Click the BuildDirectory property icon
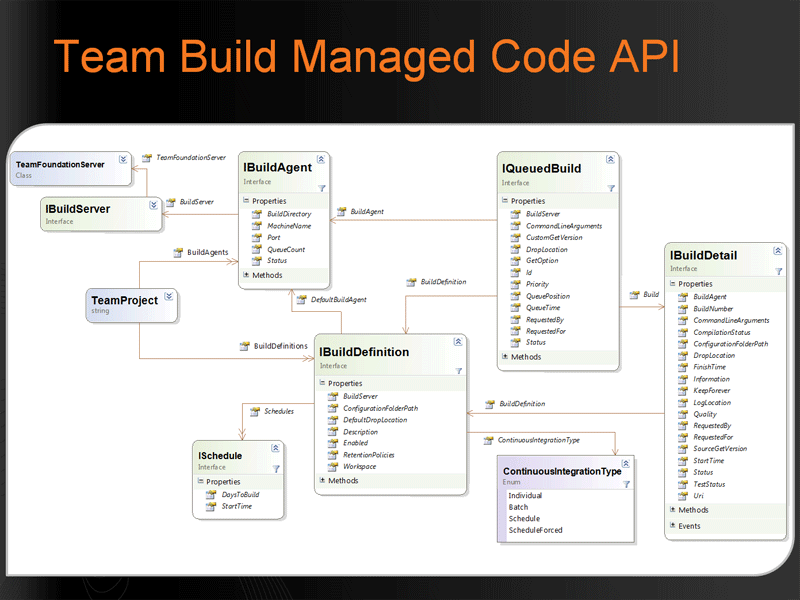The width and height of the screenshot is (800, 600). tap(257, 214)
